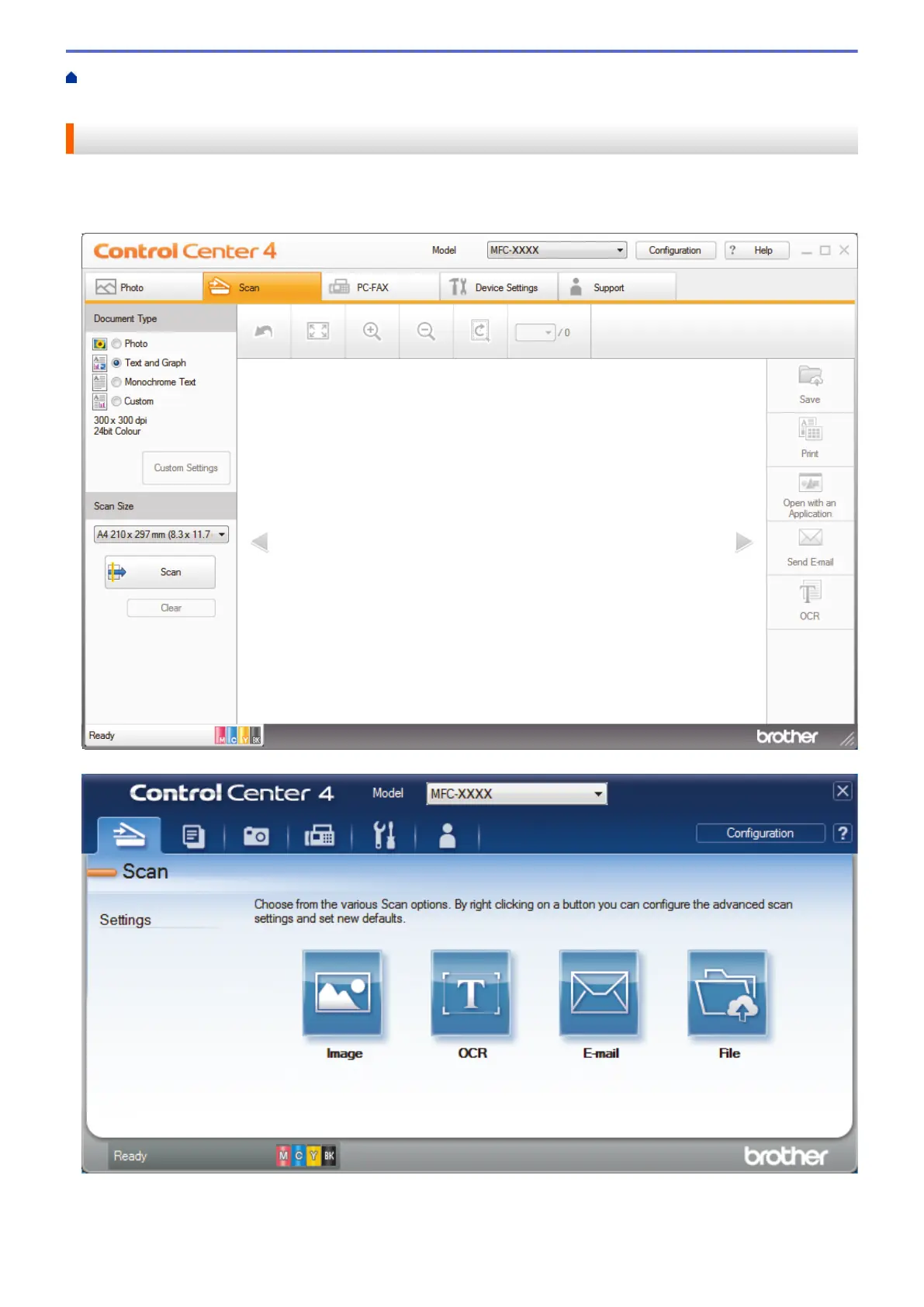
Task: Click the Configuration button in Advanced mode
Action: [x=760, y=833]
